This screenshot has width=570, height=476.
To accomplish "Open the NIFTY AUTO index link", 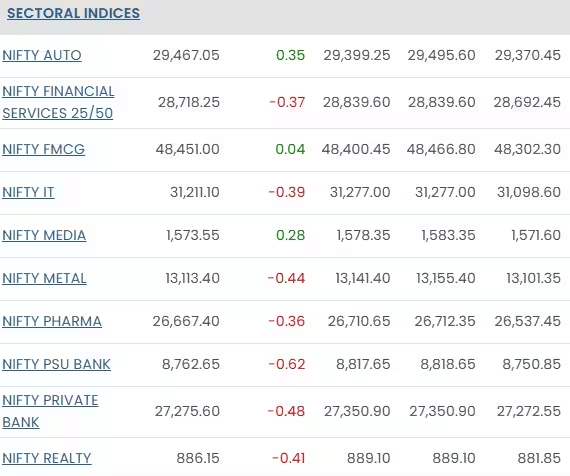I will point(42,55).
